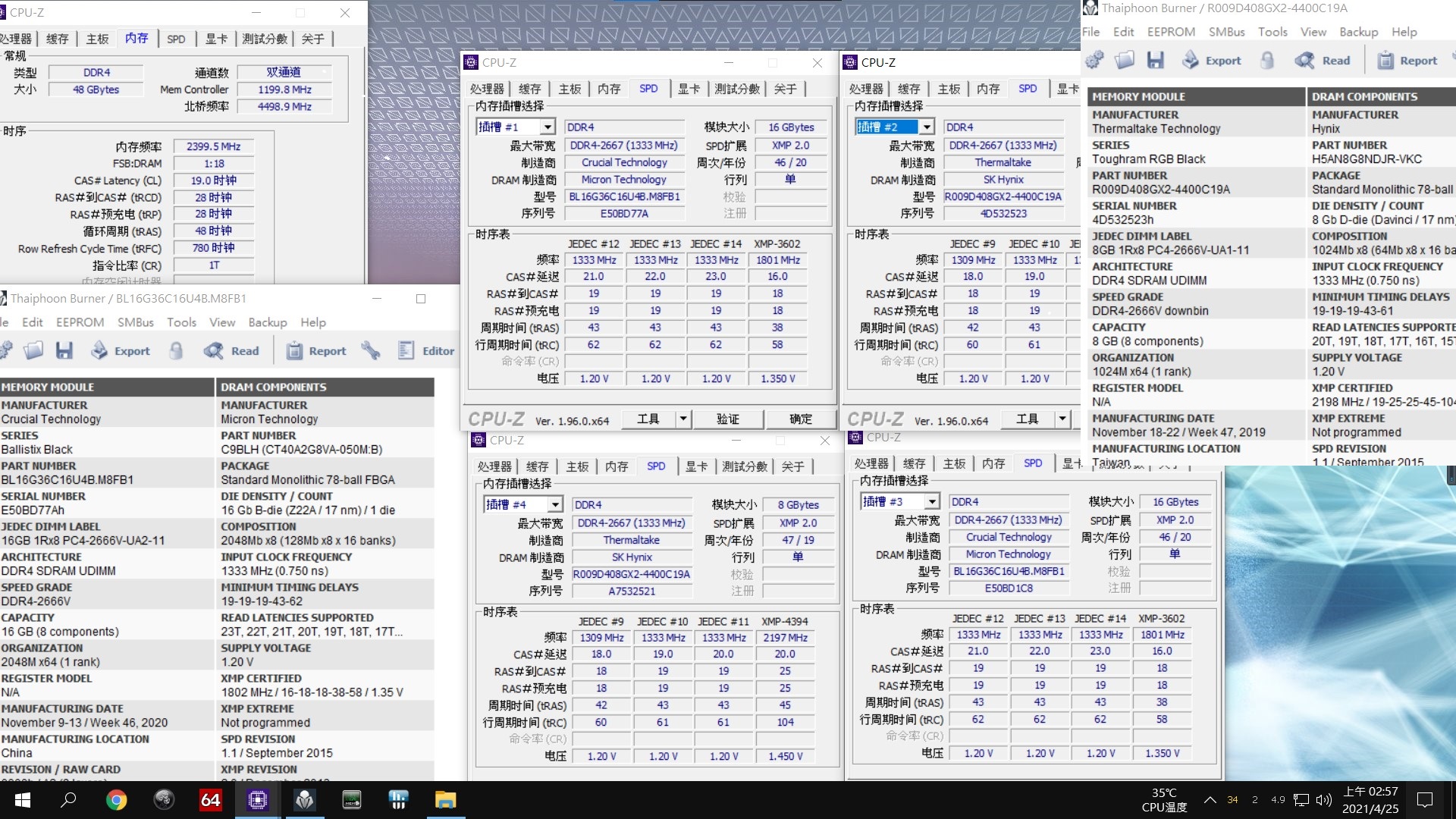Click the serial number field 4D532523

1003,213
